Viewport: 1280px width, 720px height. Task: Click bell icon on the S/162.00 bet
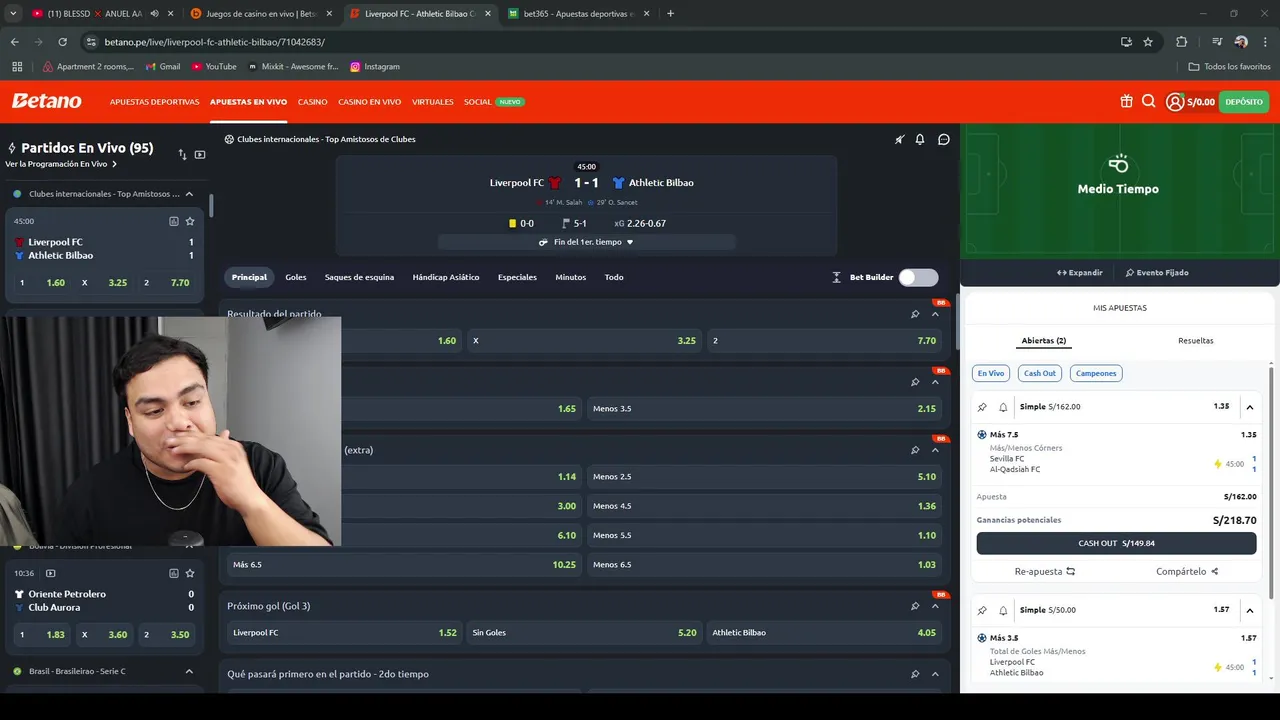(x=1003, y=407)
